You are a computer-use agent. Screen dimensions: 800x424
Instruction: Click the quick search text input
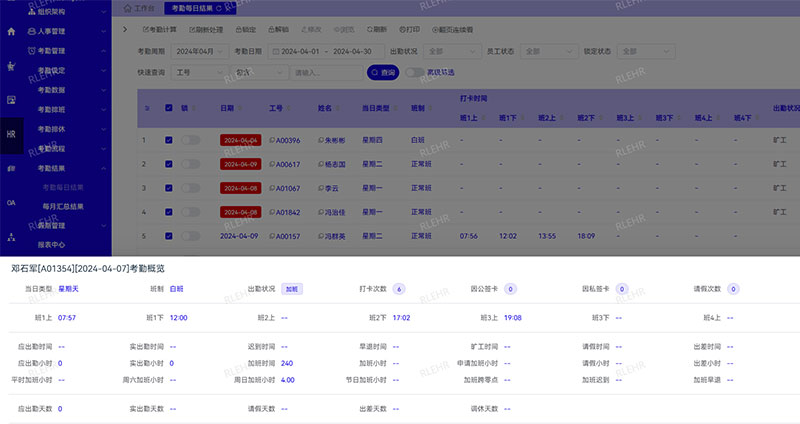[326, 72]
